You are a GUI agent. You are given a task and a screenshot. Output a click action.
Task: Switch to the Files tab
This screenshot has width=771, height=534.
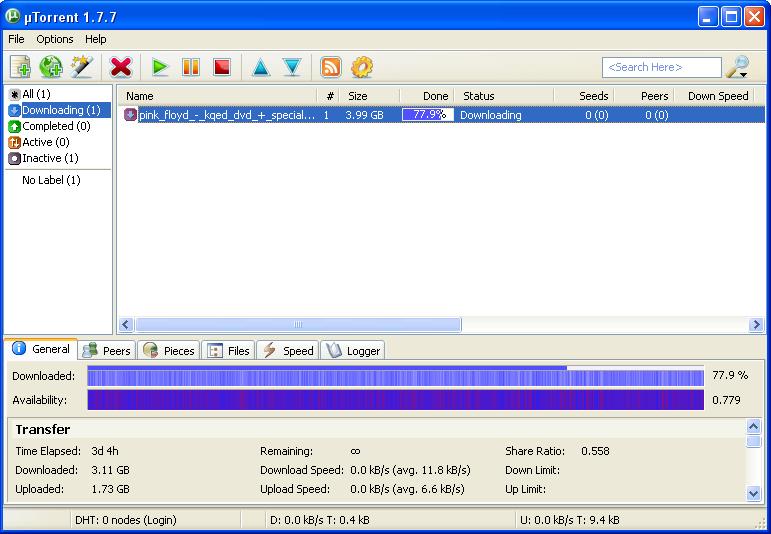click(229, 351)
